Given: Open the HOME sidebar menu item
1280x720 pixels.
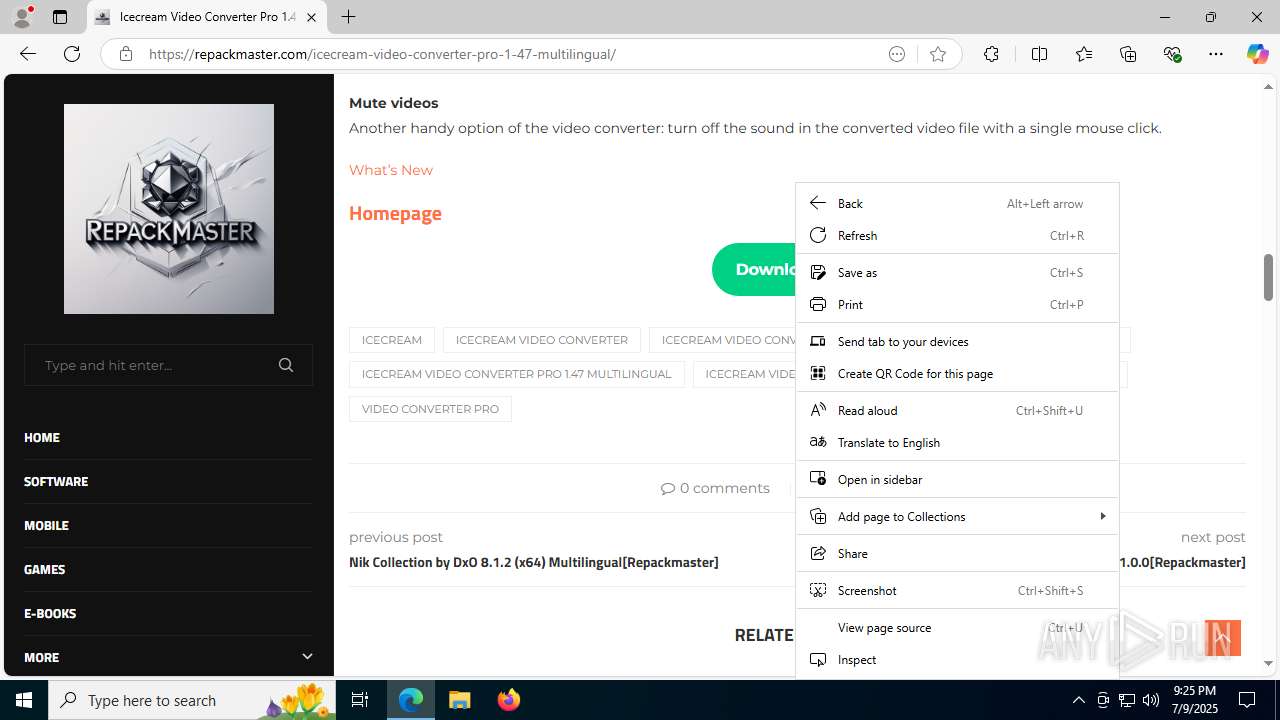Looking at the screenshot, I should 42,437.
